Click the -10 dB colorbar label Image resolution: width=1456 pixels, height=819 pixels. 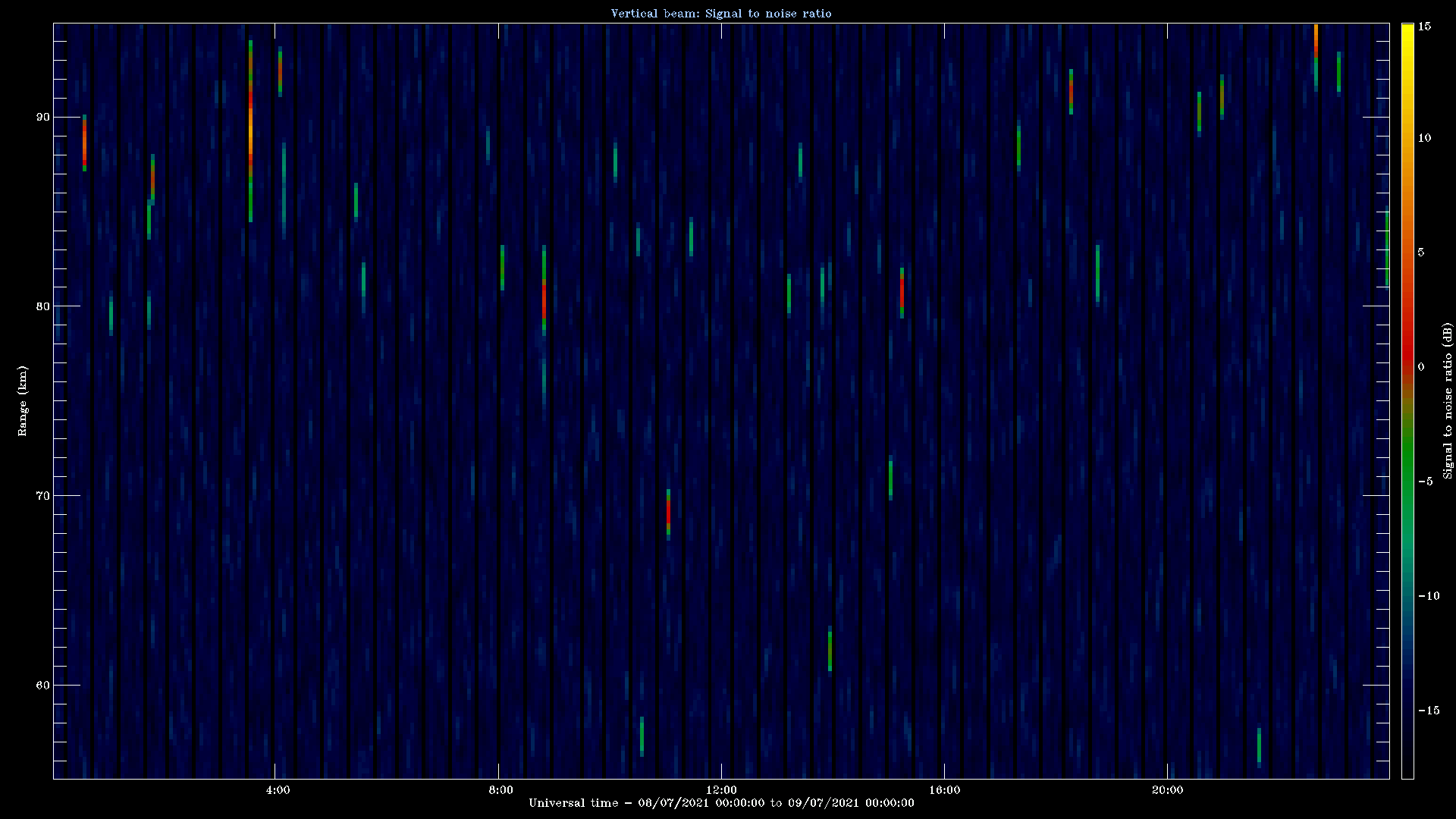click(1428, 595)
